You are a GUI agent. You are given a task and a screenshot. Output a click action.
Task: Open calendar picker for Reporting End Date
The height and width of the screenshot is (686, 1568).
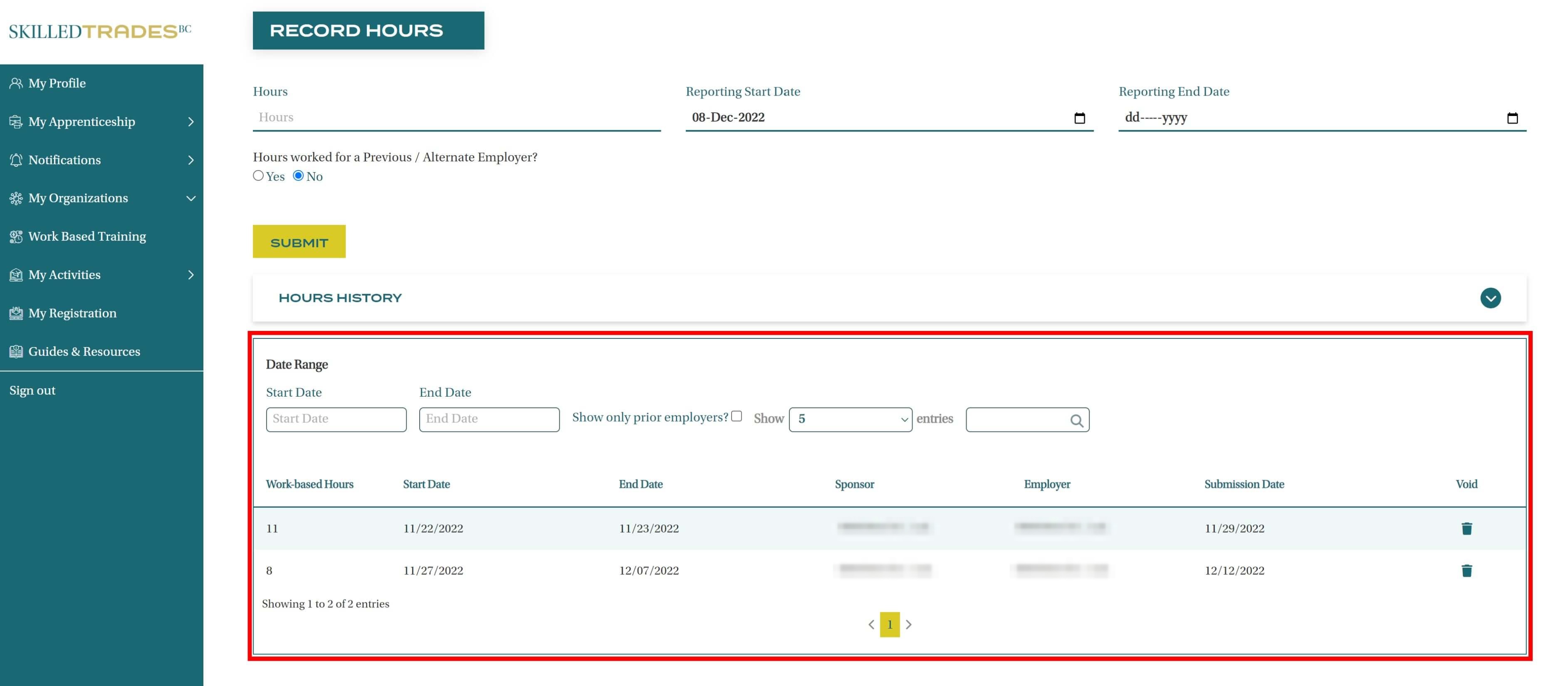(x=1512, y=118)
